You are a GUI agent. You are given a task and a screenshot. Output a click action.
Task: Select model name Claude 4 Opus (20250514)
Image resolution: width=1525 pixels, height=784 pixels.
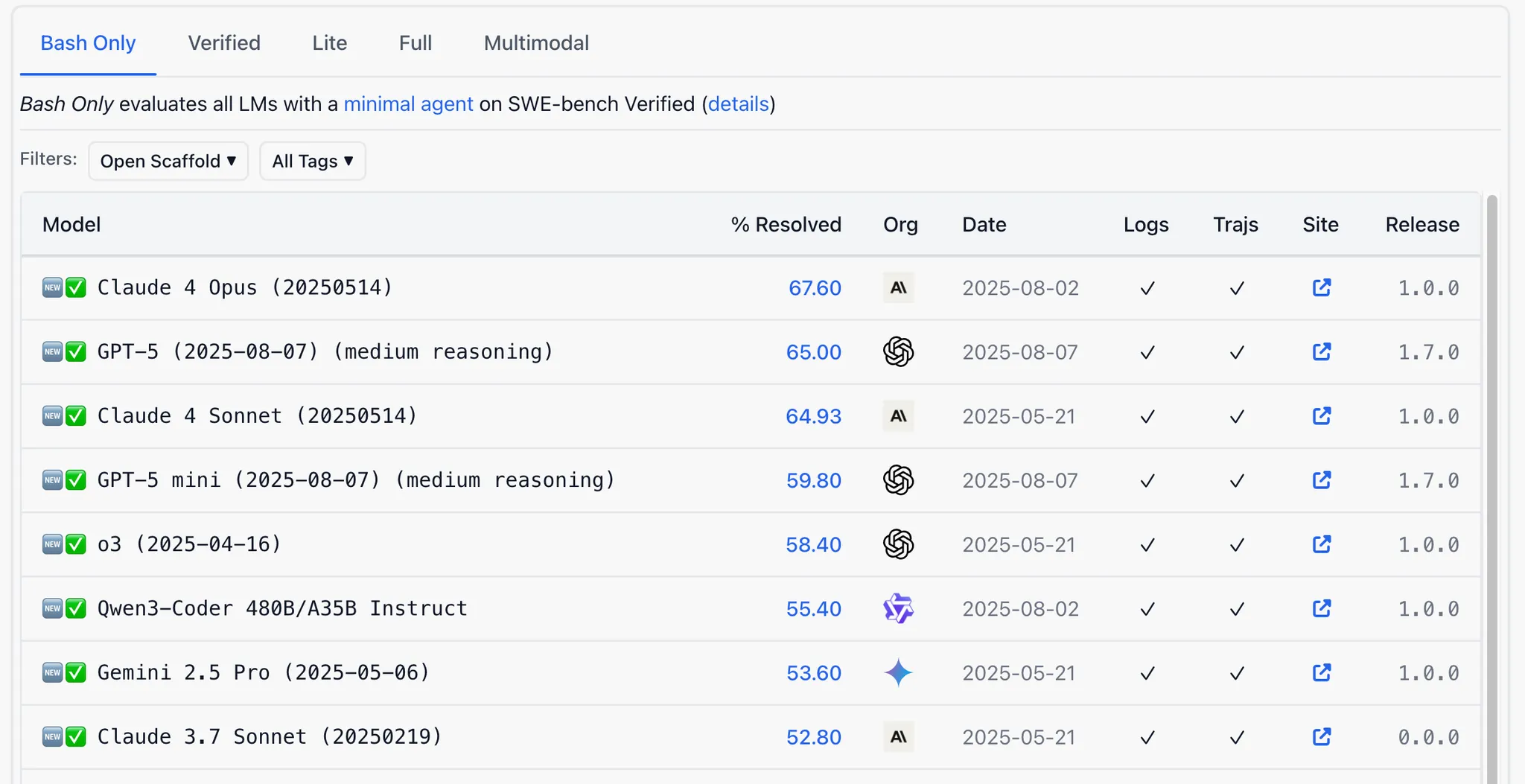pyautogui.click(x=245, y=287)
